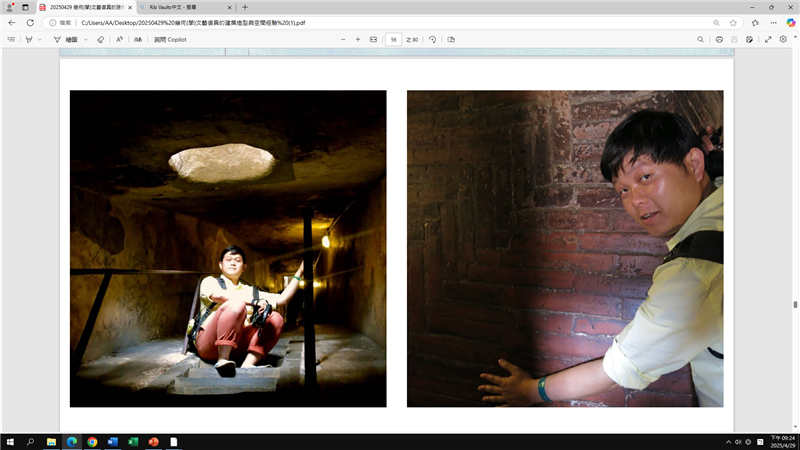This screenshot has width=800, height=450.
Task: Open the PDF table of contents sidebar
Action: click(11, 39)
